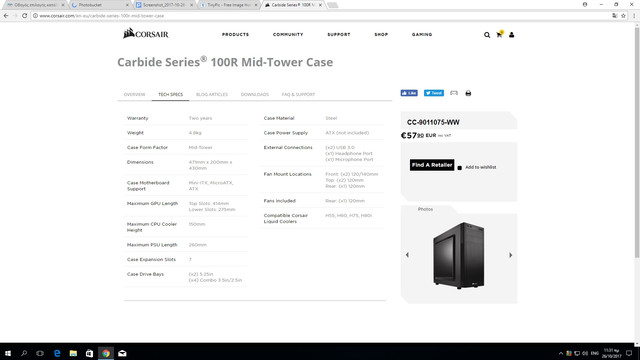Click the email share envelope icon
Image resolution: width=640 pixels, height=360 pixels.
454,93
